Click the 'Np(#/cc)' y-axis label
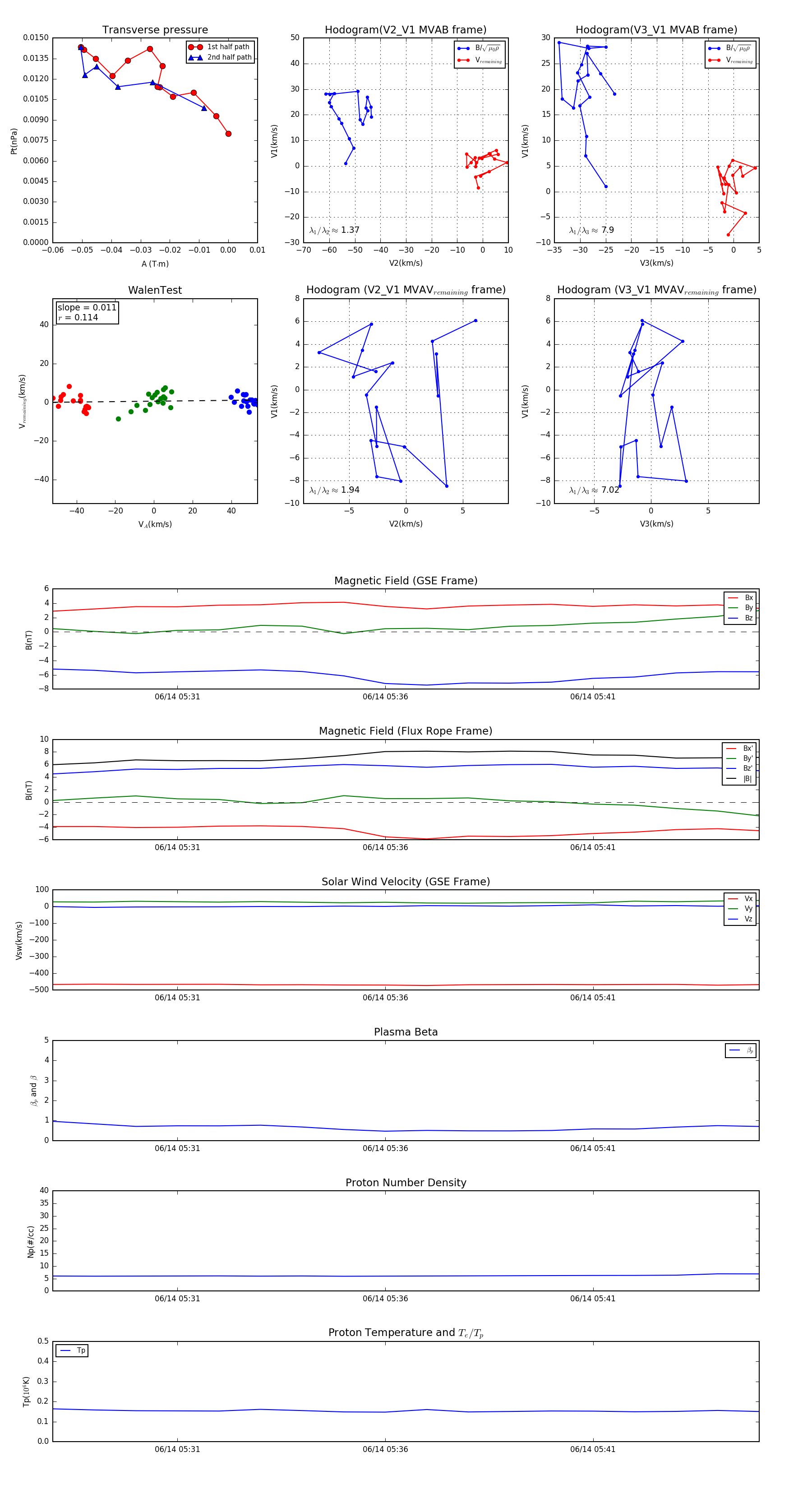 click(31, 1241)
